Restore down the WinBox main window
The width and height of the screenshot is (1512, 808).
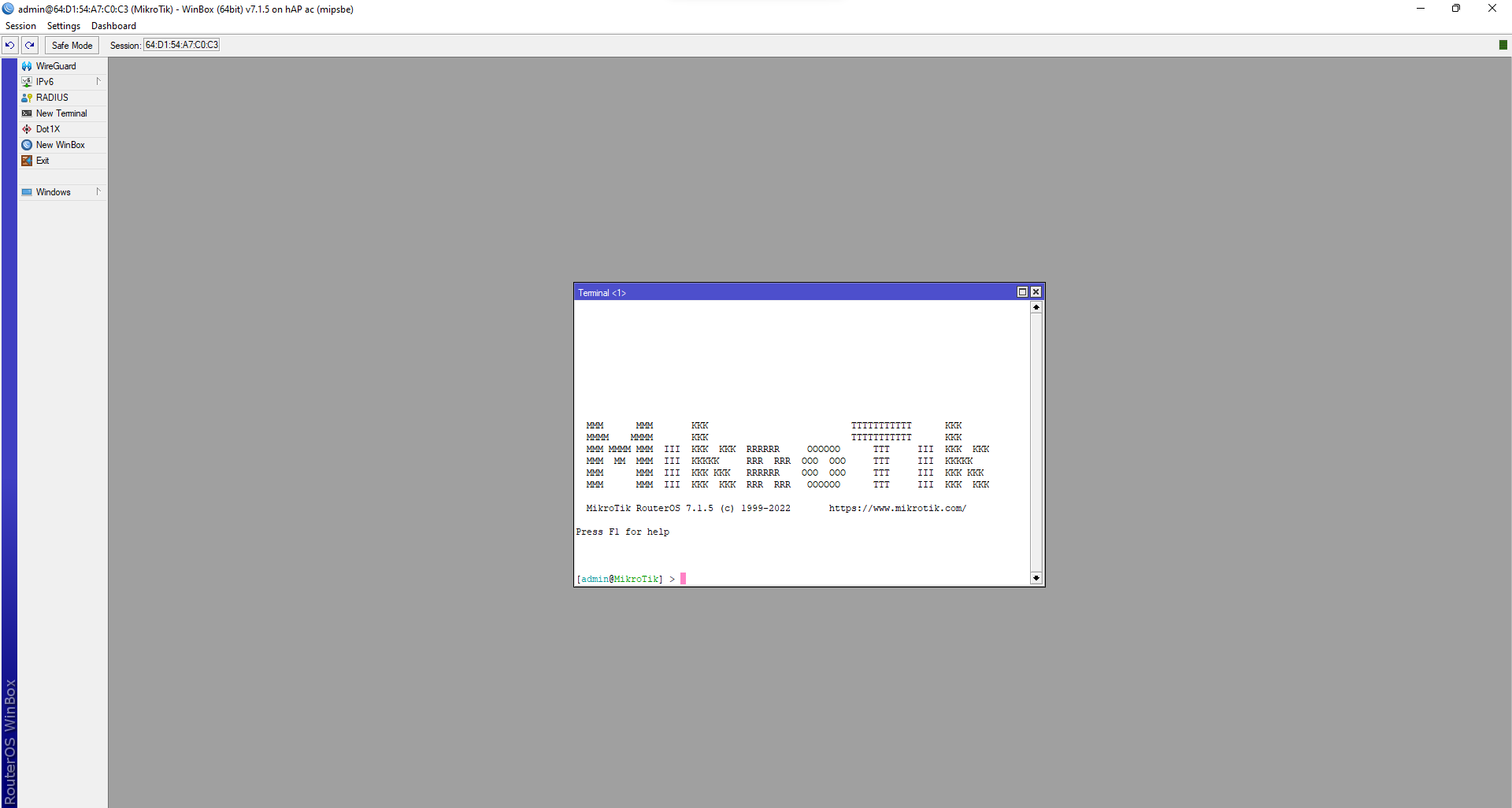click(1456, 9)
